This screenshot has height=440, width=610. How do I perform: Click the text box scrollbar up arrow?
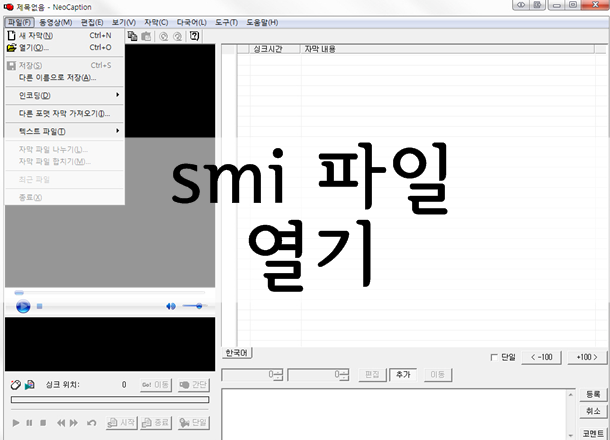pos(571,395)
